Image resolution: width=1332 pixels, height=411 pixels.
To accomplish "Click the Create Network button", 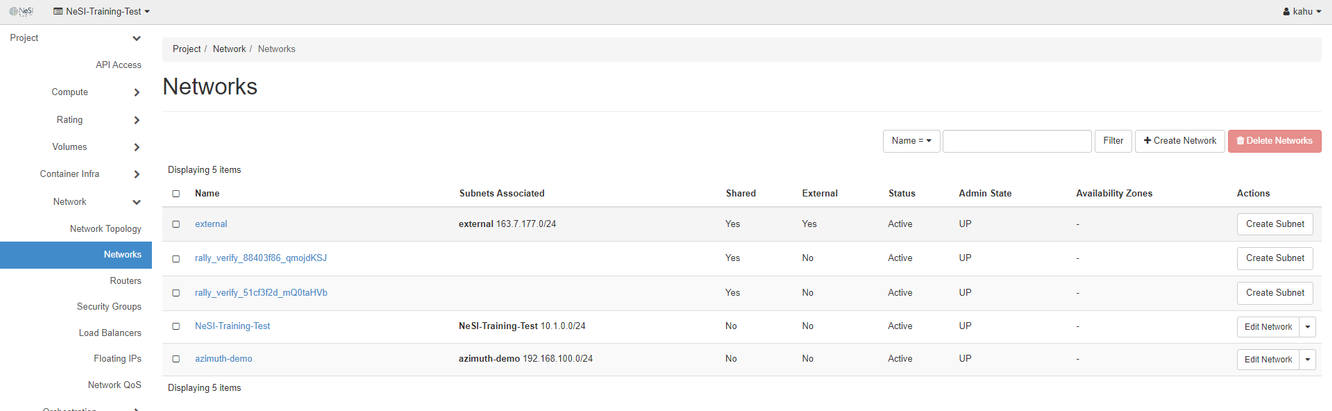I will tap(1179, 141).
